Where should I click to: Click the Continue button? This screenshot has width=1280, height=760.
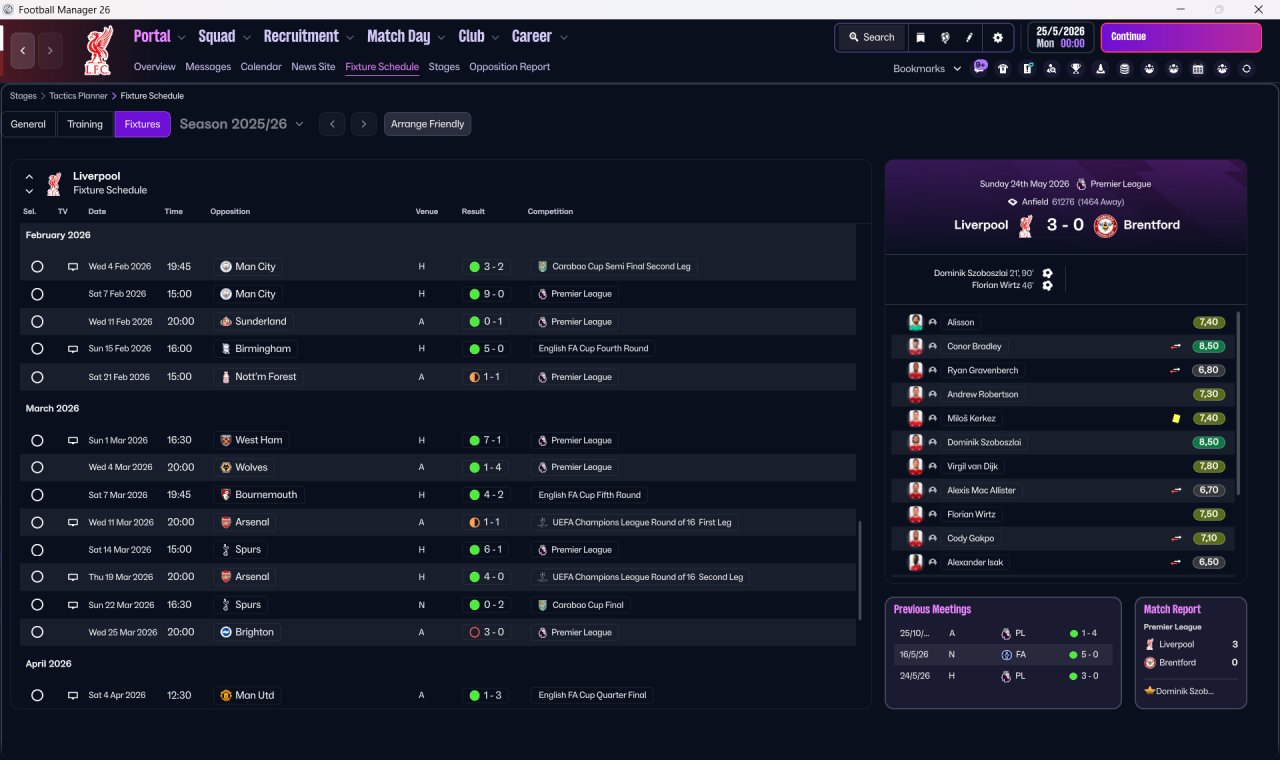[1181, 37]
